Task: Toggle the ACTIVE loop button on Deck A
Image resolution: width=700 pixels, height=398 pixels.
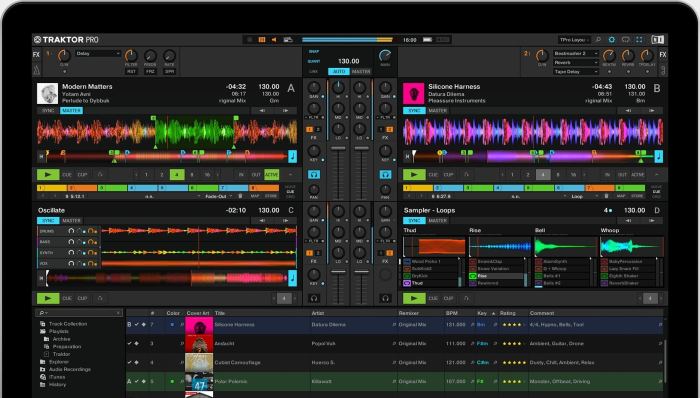Action: 271,175
